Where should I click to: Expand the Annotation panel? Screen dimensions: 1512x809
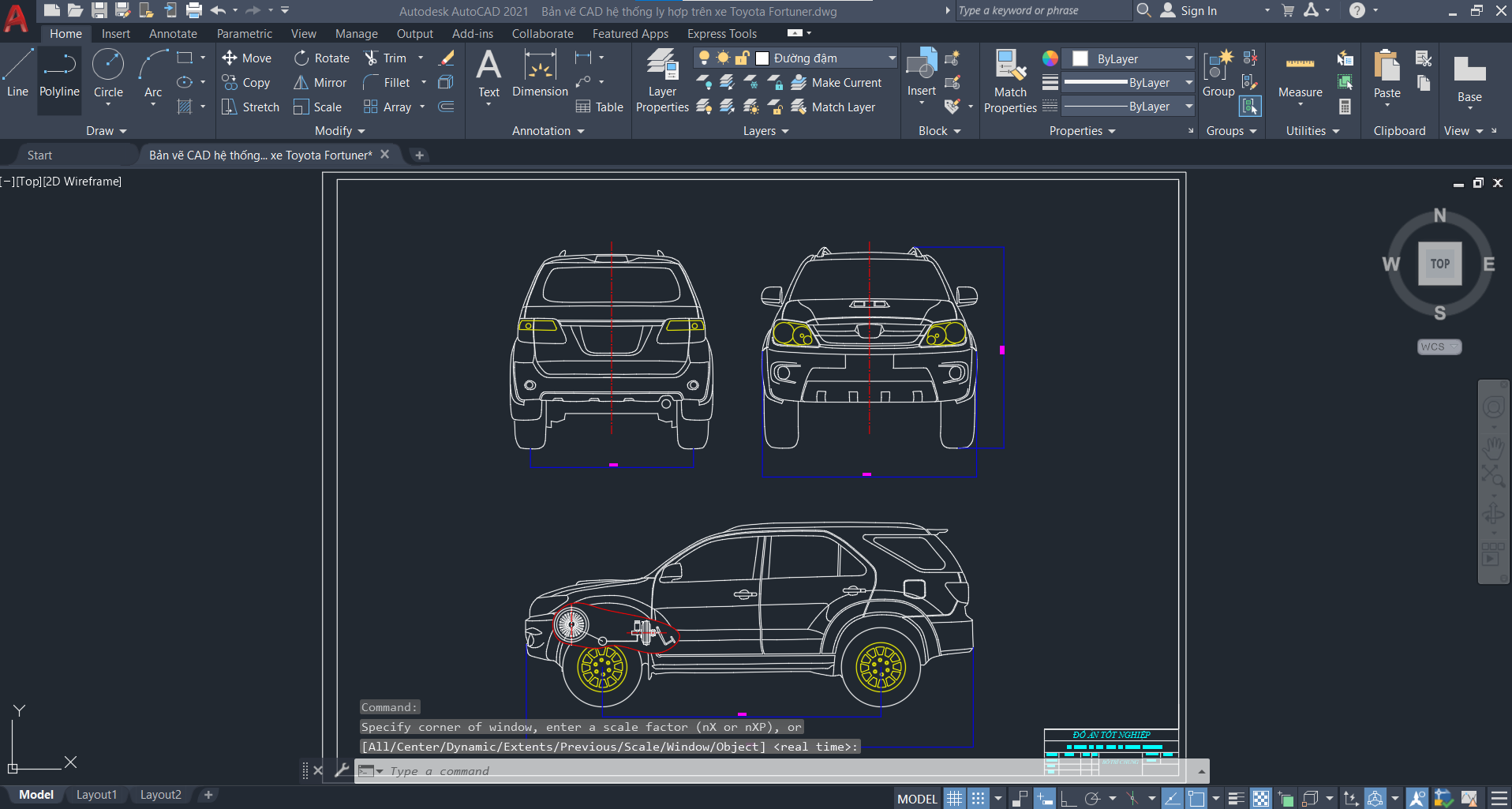point(548,130)
